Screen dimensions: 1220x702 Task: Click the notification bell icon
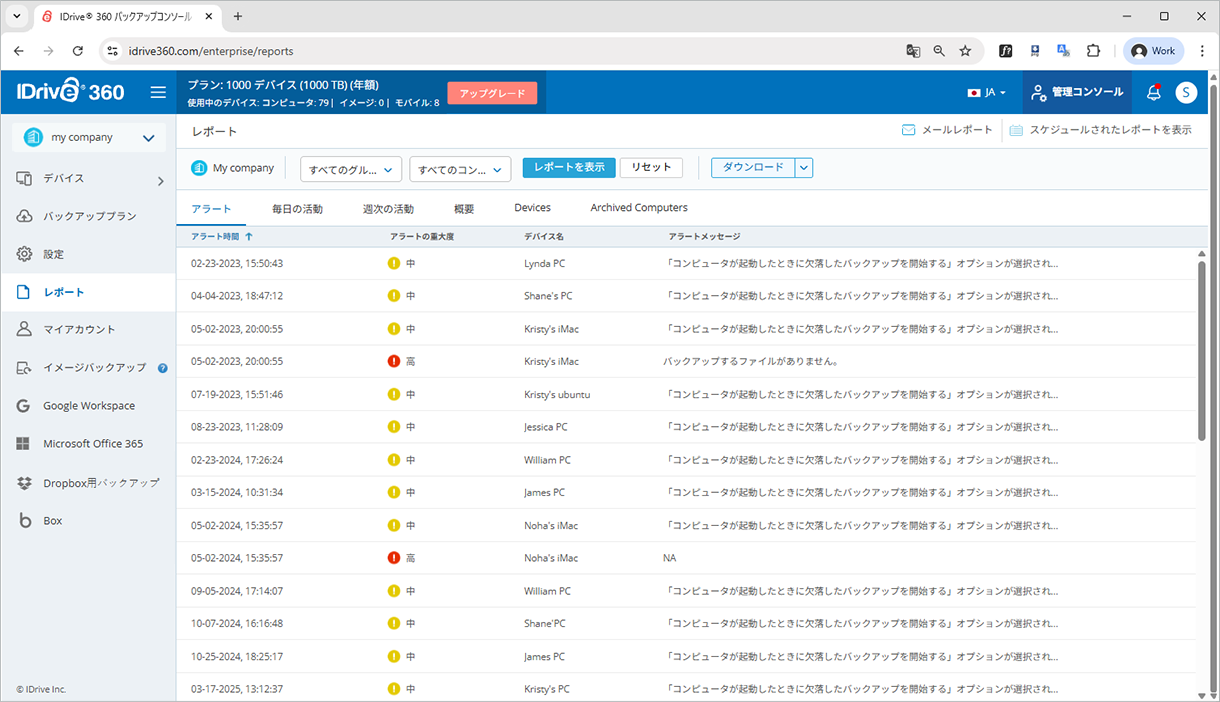coord(1153,93)
